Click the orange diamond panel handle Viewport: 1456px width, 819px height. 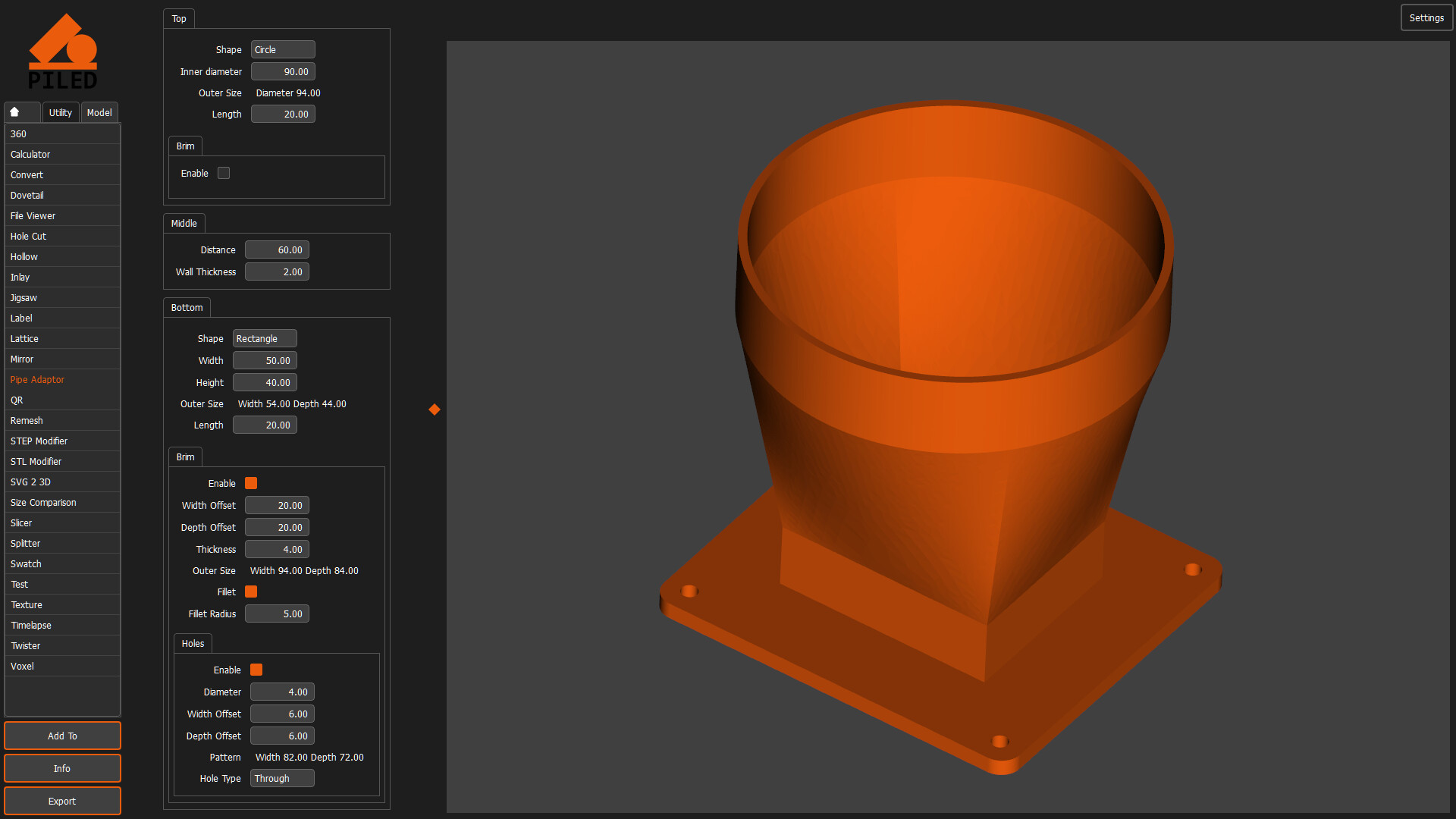435,409
